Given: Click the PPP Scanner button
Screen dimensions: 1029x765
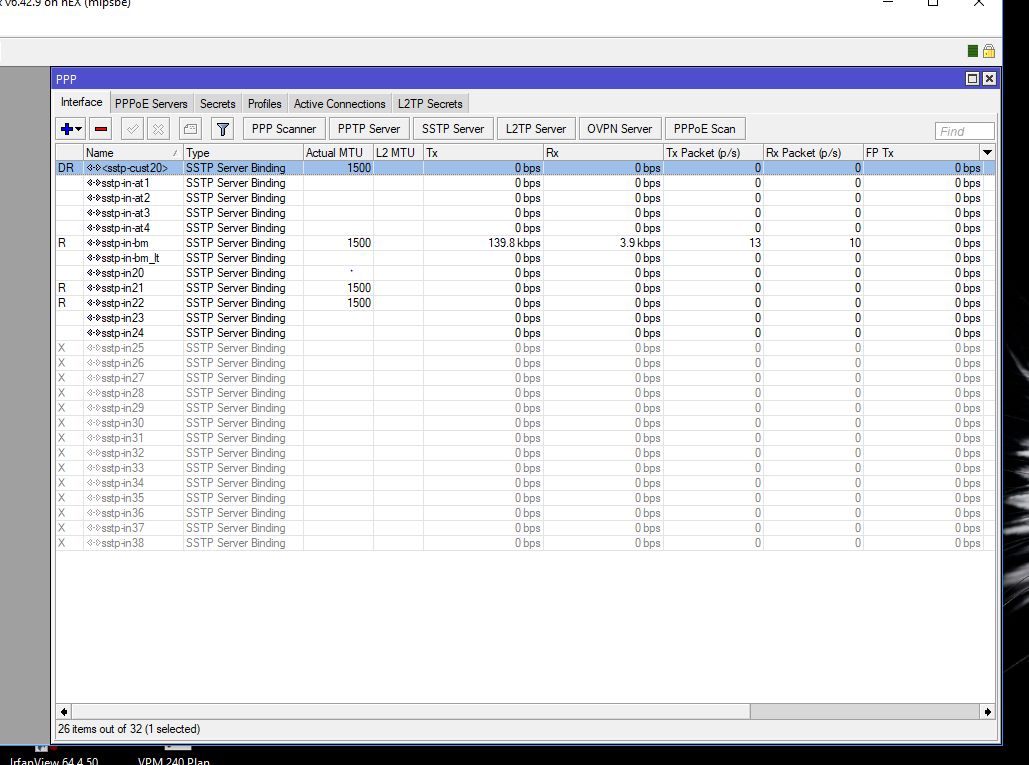Looking at the screenshot, I should coord(284,129).
